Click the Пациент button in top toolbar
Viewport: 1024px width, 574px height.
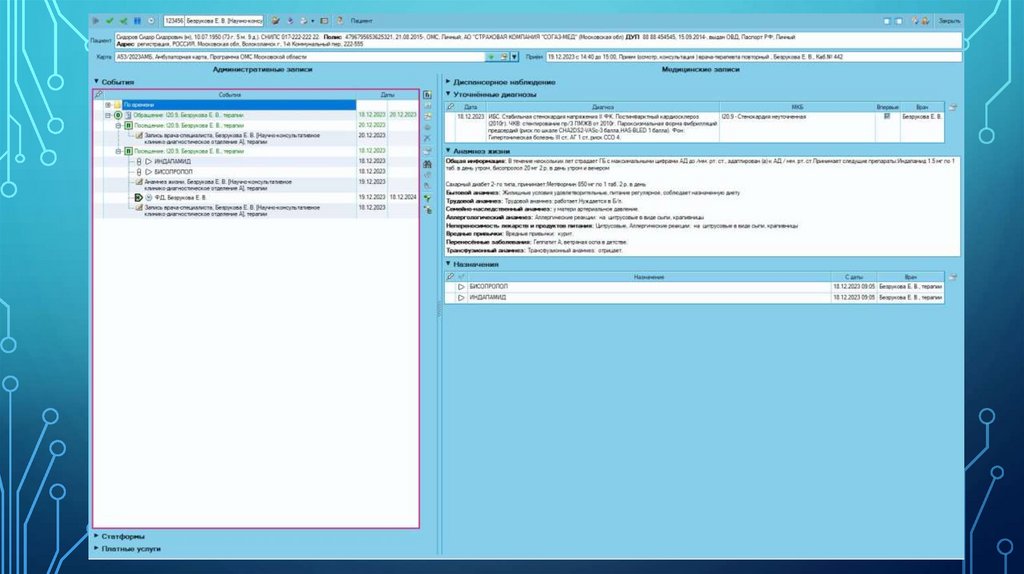click(x=361, y=20)
